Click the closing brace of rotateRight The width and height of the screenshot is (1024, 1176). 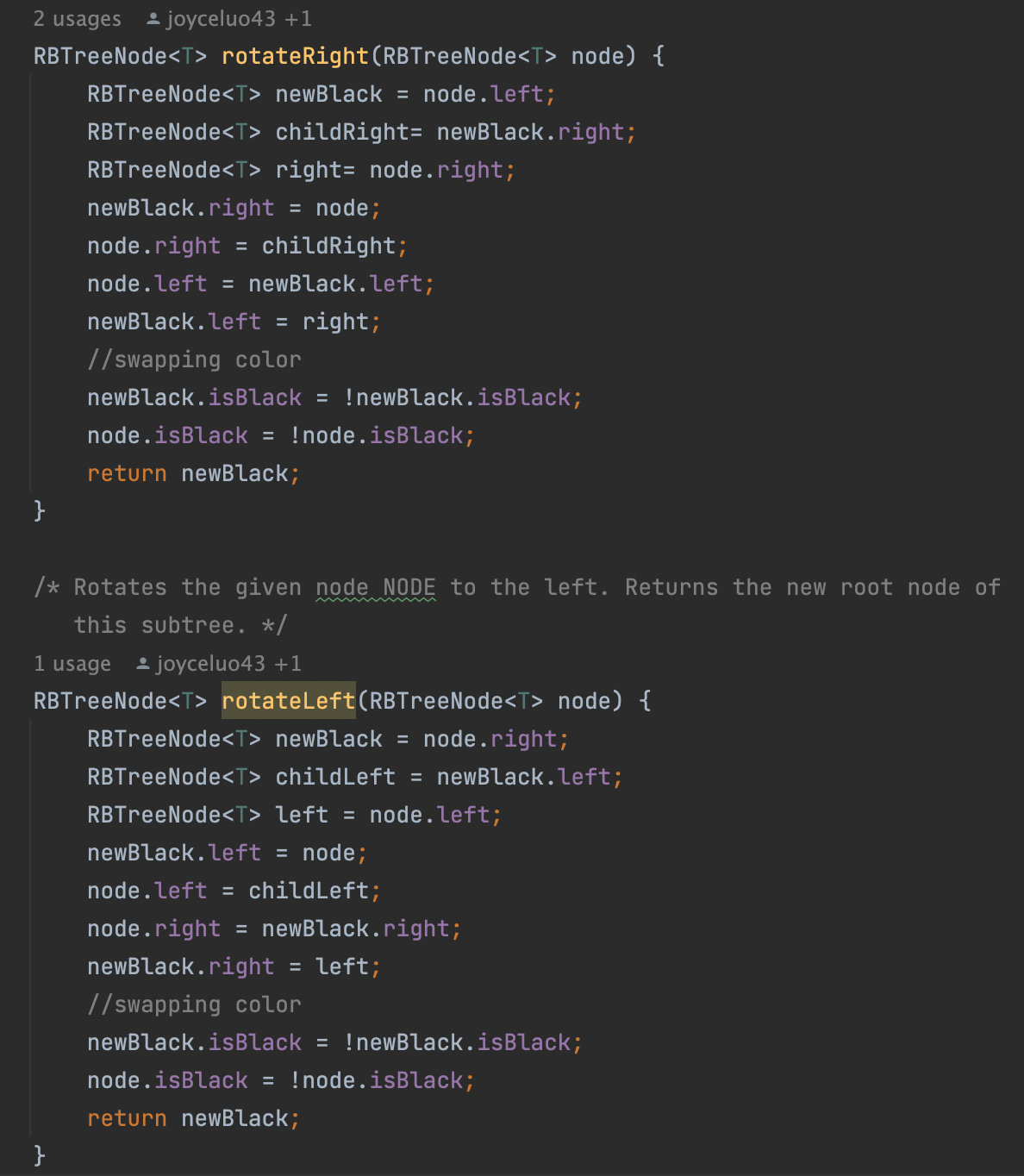click(x=40, y=511)
